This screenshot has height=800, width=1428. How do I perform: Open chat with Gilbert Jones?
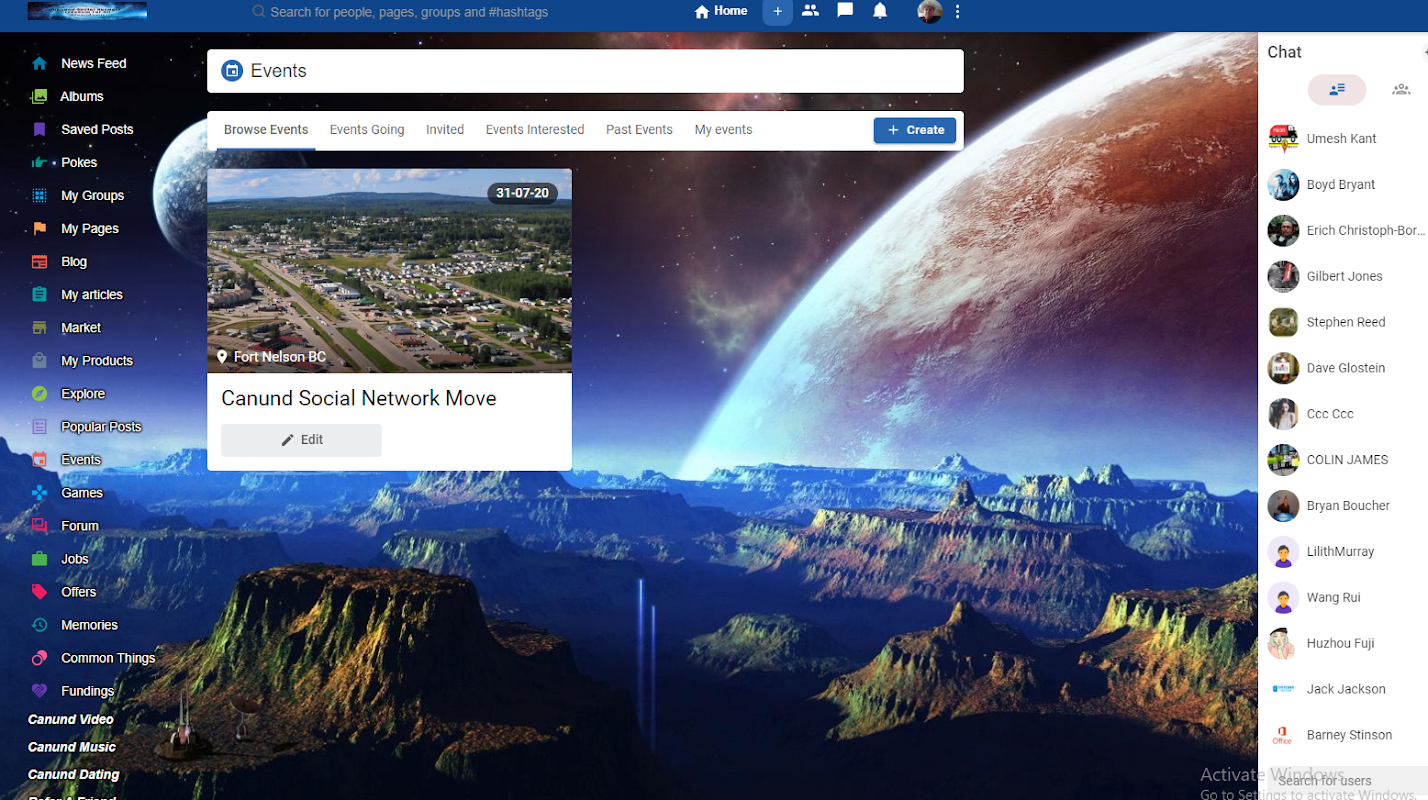(x=1343, y=276)
